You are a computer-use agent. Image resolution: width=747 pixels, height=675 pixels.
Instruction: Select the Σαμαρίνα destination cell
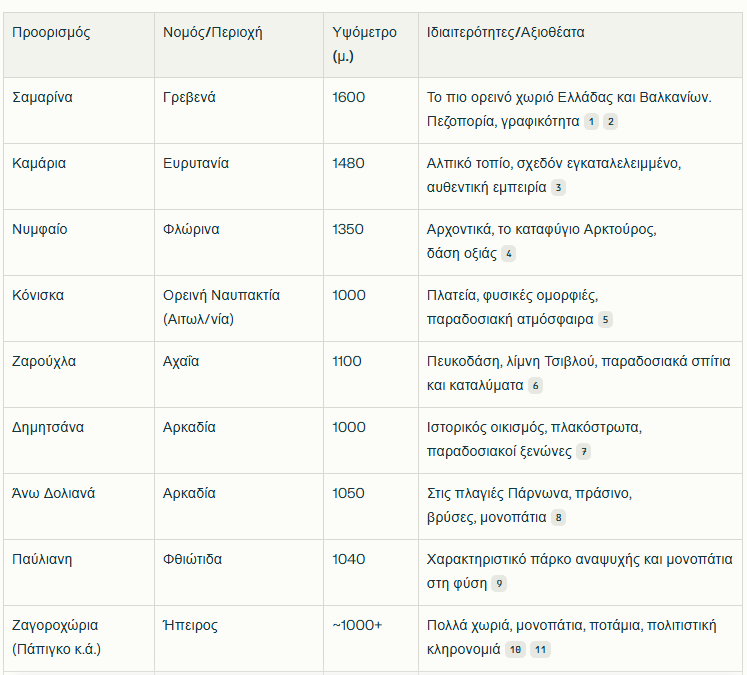(79, 111)
